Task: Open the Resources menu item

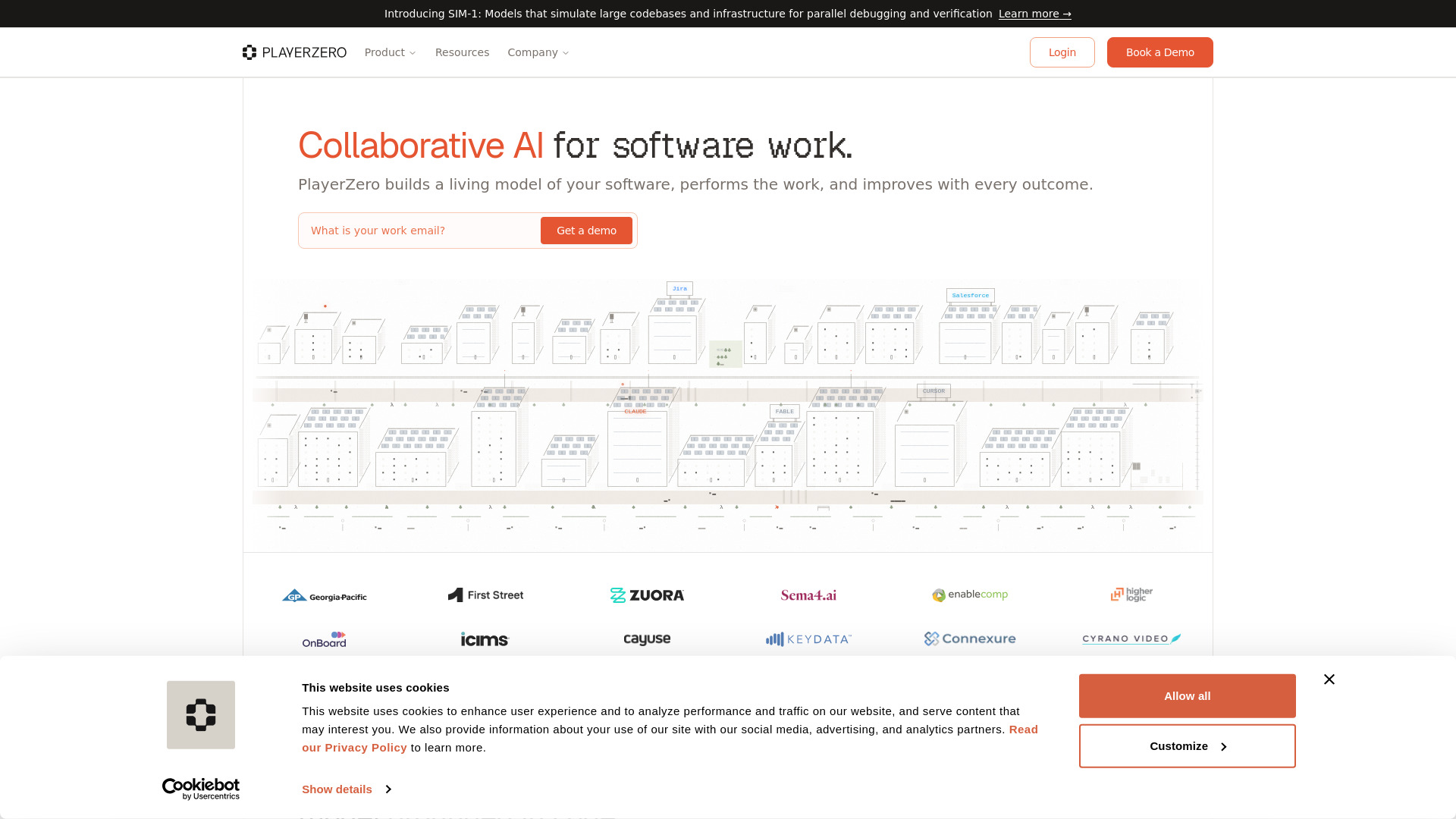Action: (x=463, y=52)
